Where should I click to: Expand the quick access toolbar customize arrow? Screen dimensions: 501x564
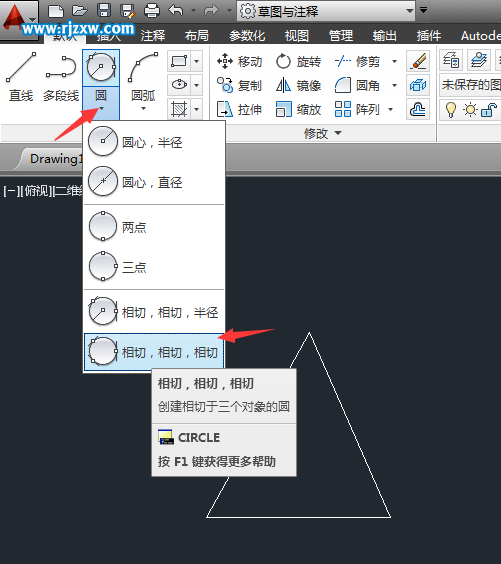pos(424,10)
